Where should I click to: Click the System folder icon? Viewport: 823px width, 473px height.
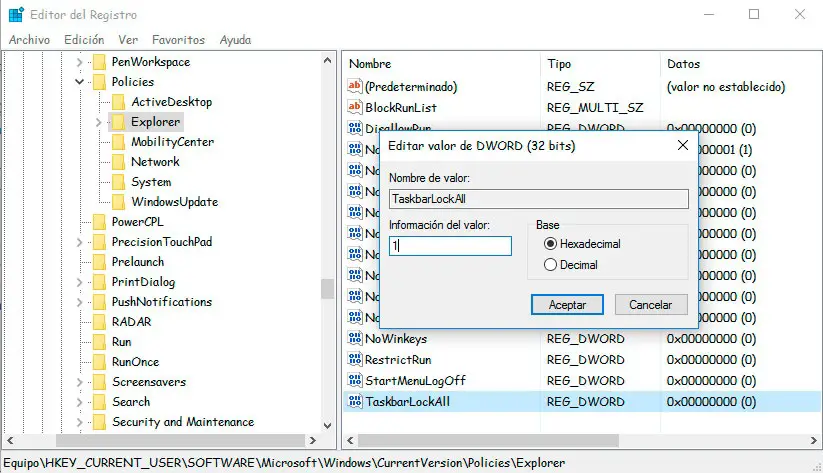pos(119,182)
